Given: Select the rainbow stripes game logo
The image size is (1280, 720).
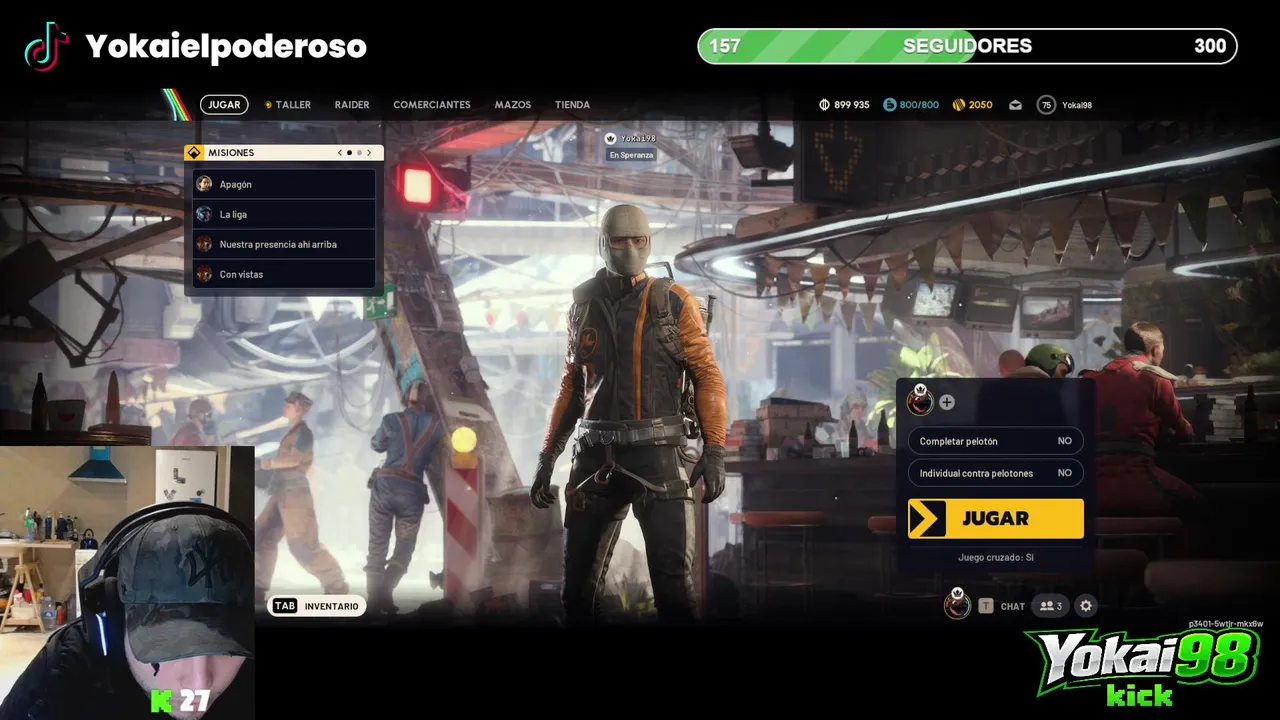Looking at the screenshot, I should [177, 104].
